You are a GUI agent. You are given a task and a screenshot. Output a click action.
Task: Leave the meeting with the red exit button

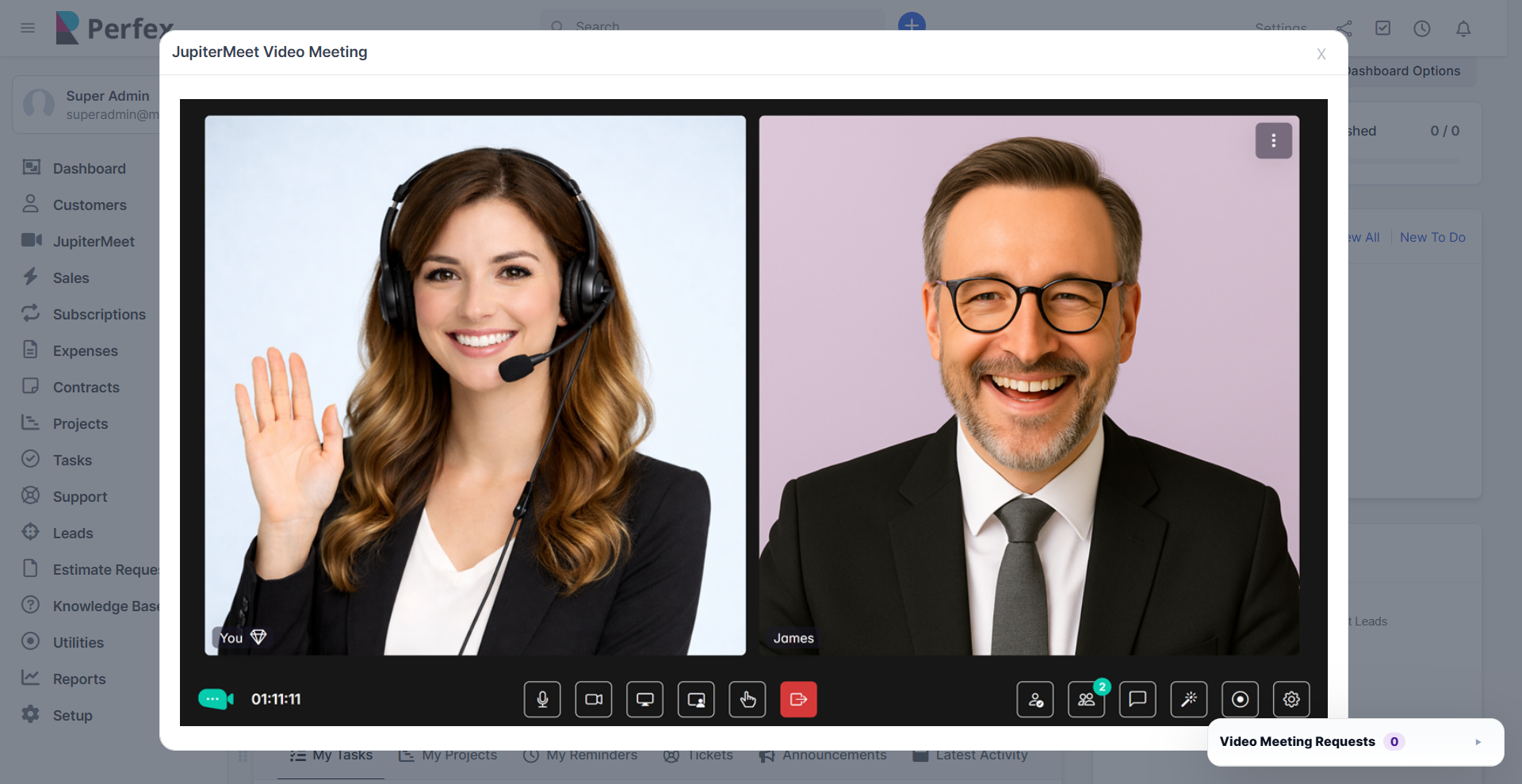coord(798,699)
